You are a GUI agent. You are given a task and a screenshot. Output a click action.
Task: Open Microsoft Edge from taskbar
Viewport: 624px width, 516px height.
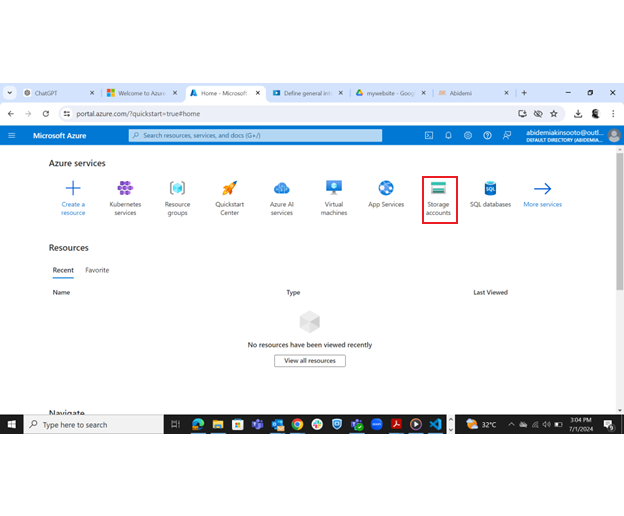click(198, 424)
